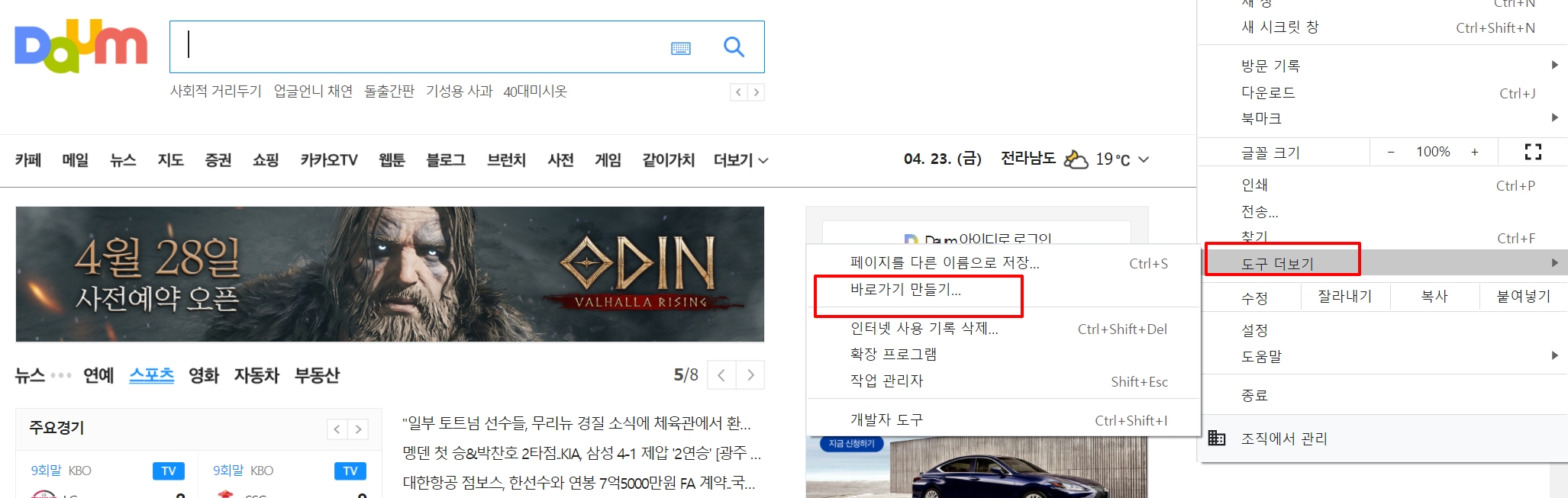Choose 페이지를 다른 이름으로 저장... in submenu
Screen dimensions: 1568x498
(x=1004, y=263)
